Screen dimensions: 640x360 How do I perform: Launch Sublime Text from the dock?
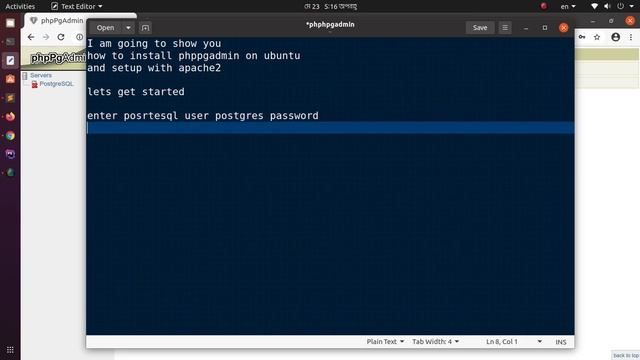click(10, 98)
